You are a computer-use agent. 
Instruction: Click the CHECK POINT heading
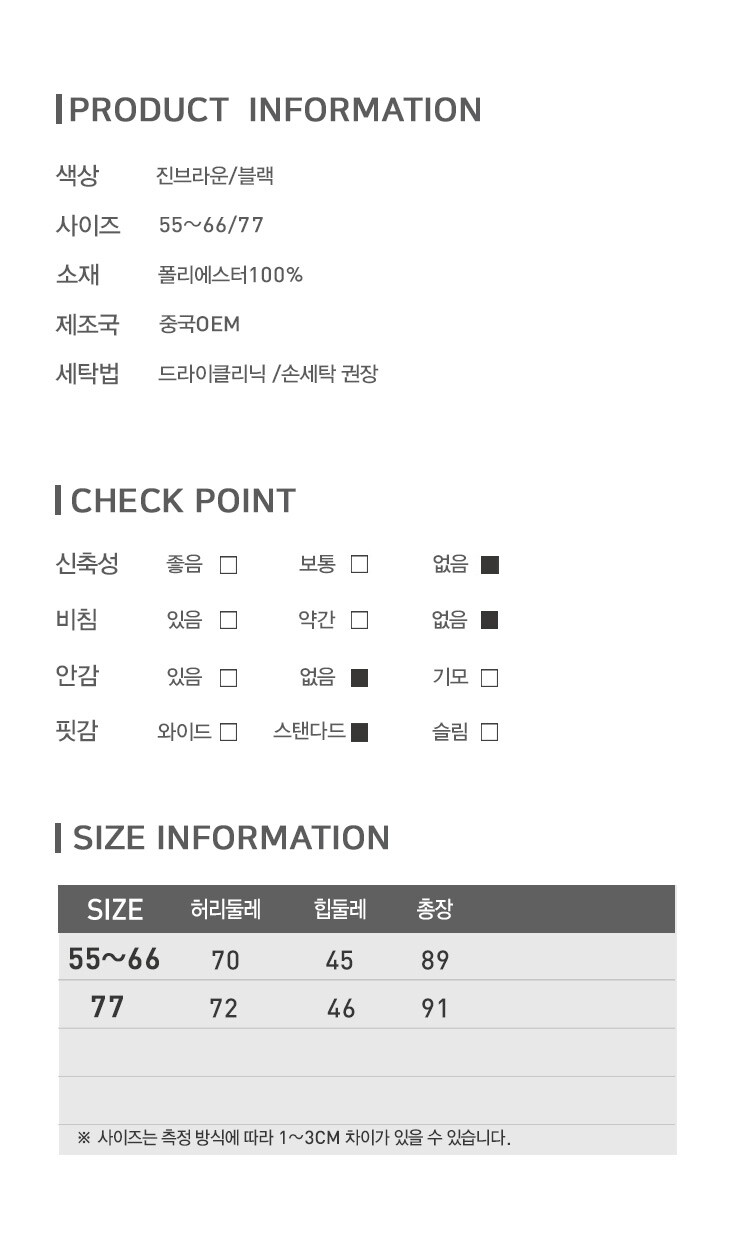pos(183,501)
